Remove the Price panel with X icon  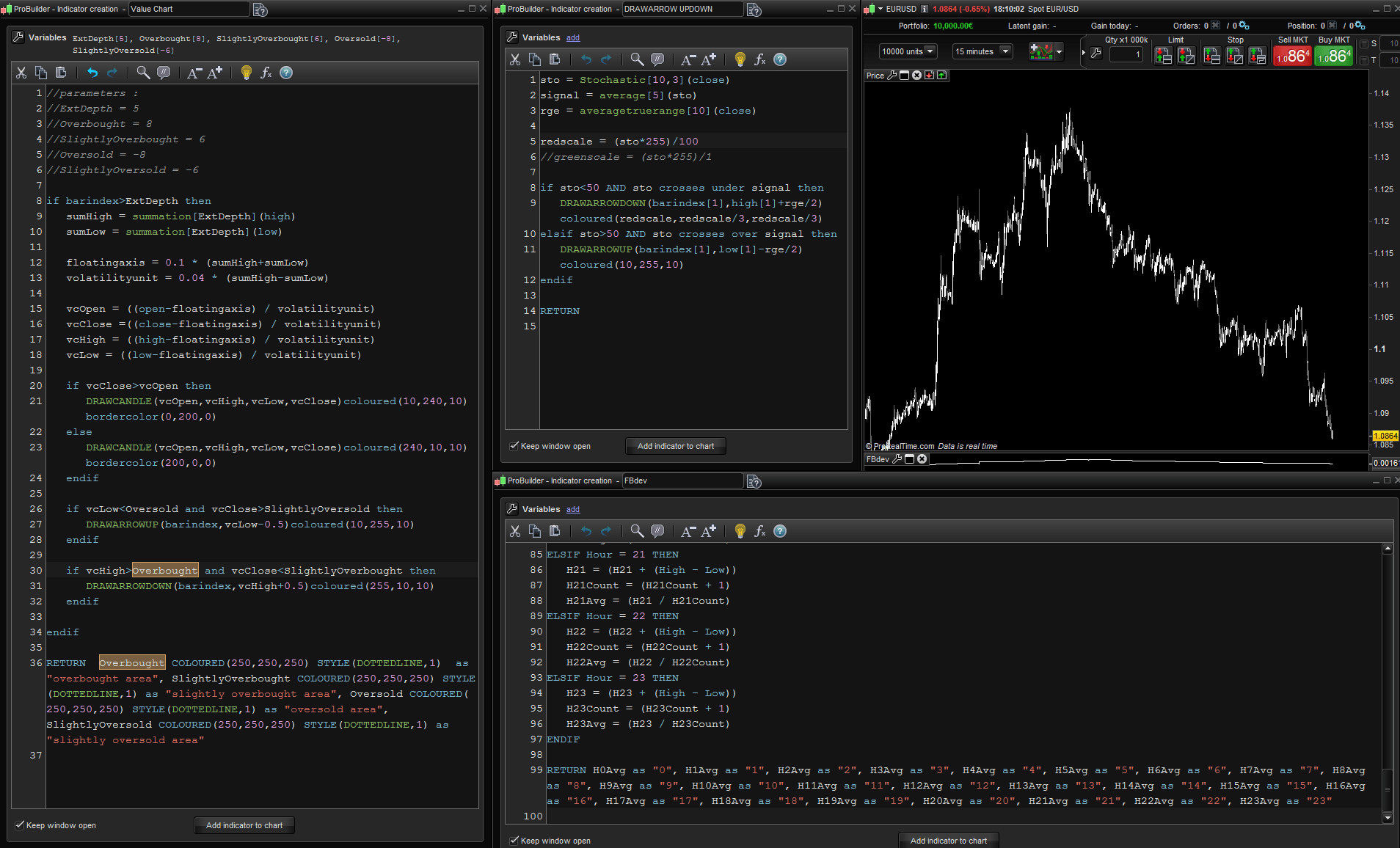tap(917, 76)
